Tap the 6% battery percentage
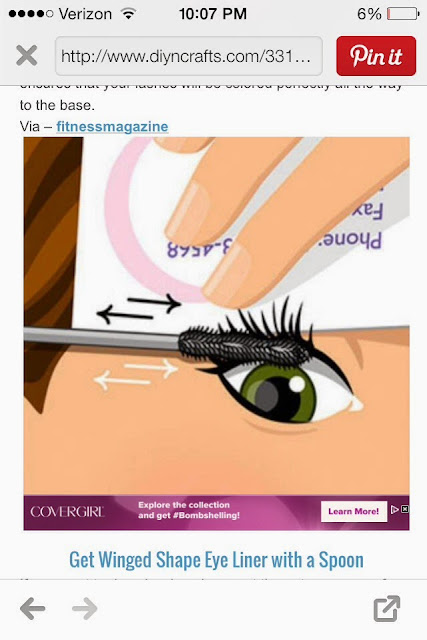The image size is (427, 640). [x=369, y=14]
